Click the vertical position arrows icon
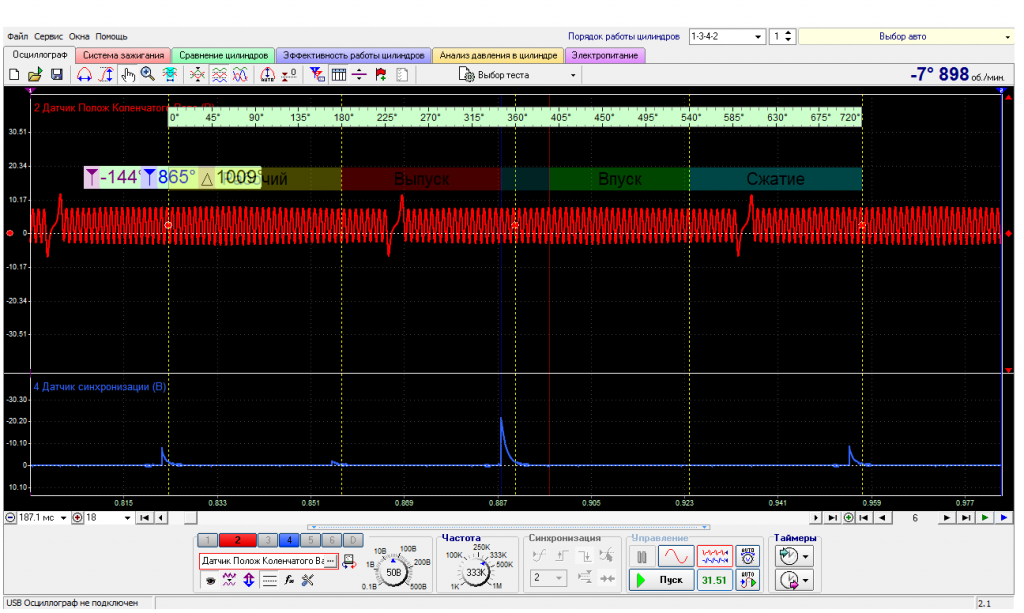This screenshot has width=1024, height=613. (x=249, y=580)
